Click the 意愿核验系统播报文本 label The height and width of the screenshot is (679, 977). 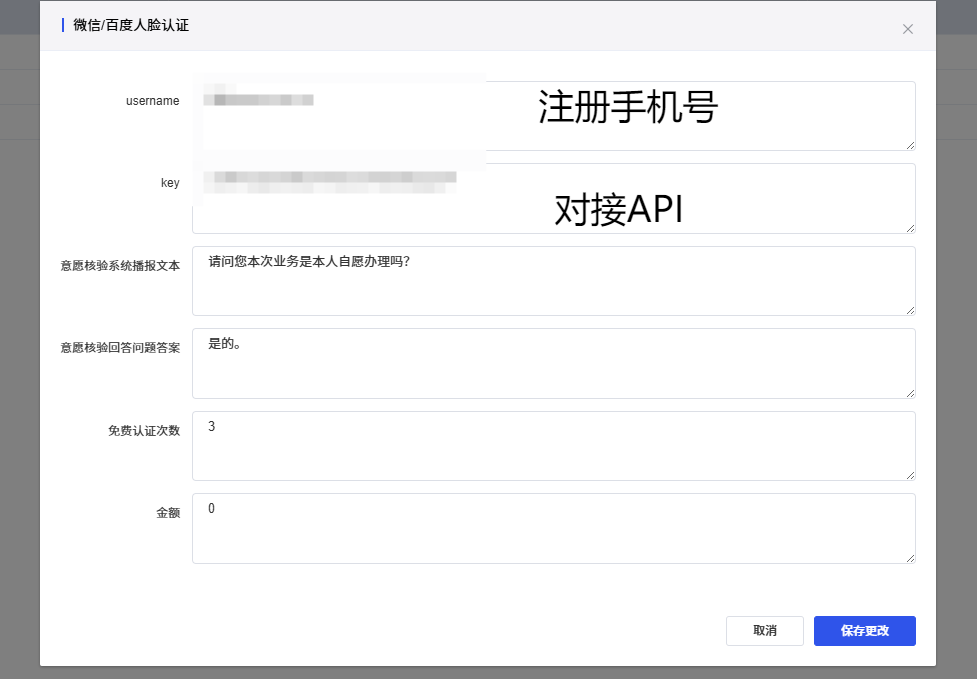tap(120, 266)
